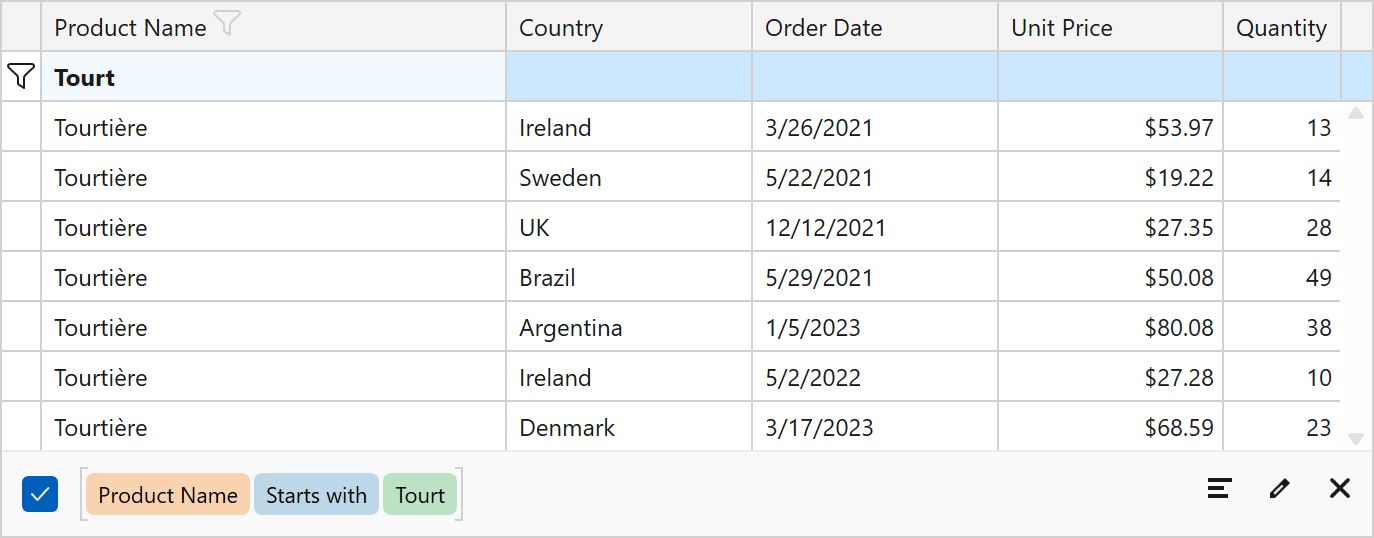Click the Order Date filter row cell

(874, 78)
